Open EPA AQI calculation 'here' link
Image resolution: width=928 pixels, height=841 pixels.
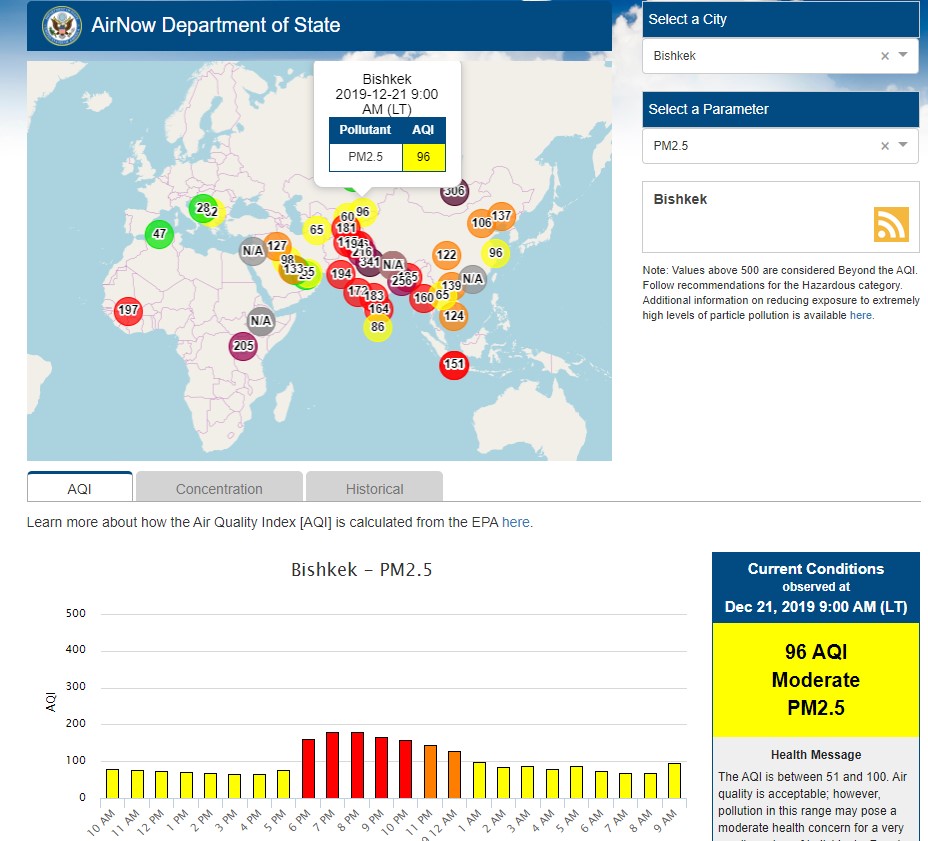tap(516, 522)
